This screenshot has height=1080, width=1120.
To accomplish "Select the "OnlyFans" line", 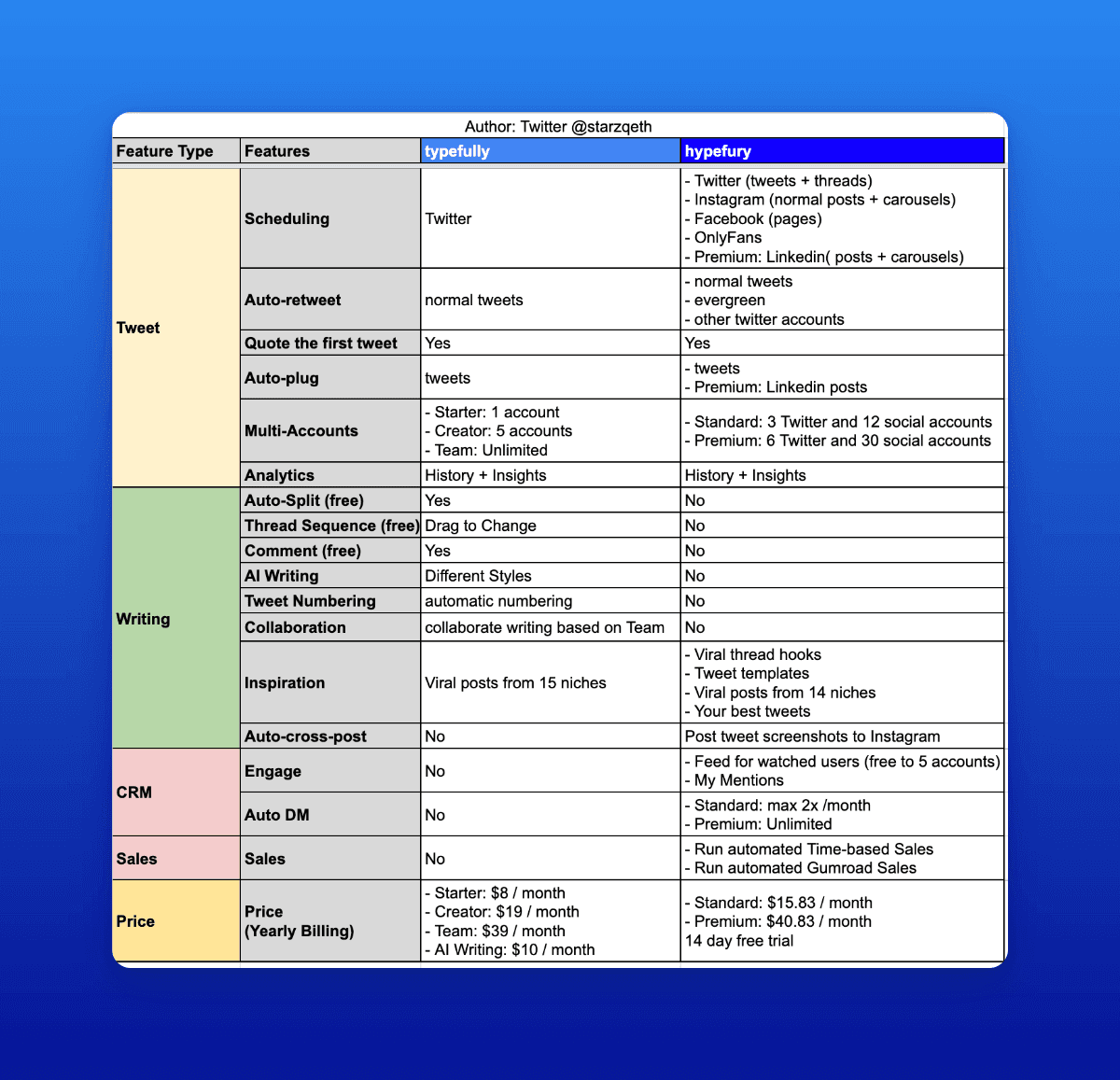I will (723, 238).
